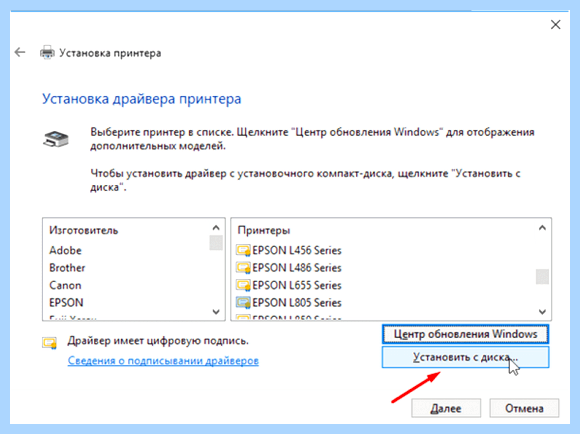Screen dimensions: 580x434
Task: Pick EPSON L805 Series printer
Action: (x=297, y=303)
